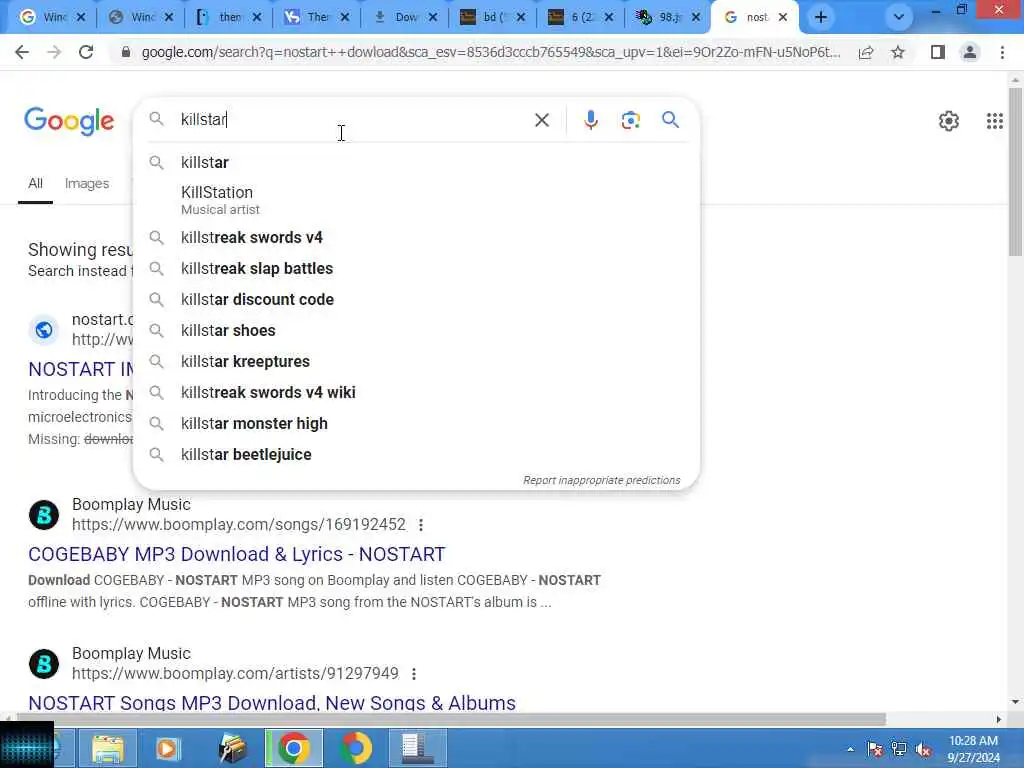Submit search with blue magnifier icon
The width and height of the screenshot is (1024, 768).
tap(670, 120)
